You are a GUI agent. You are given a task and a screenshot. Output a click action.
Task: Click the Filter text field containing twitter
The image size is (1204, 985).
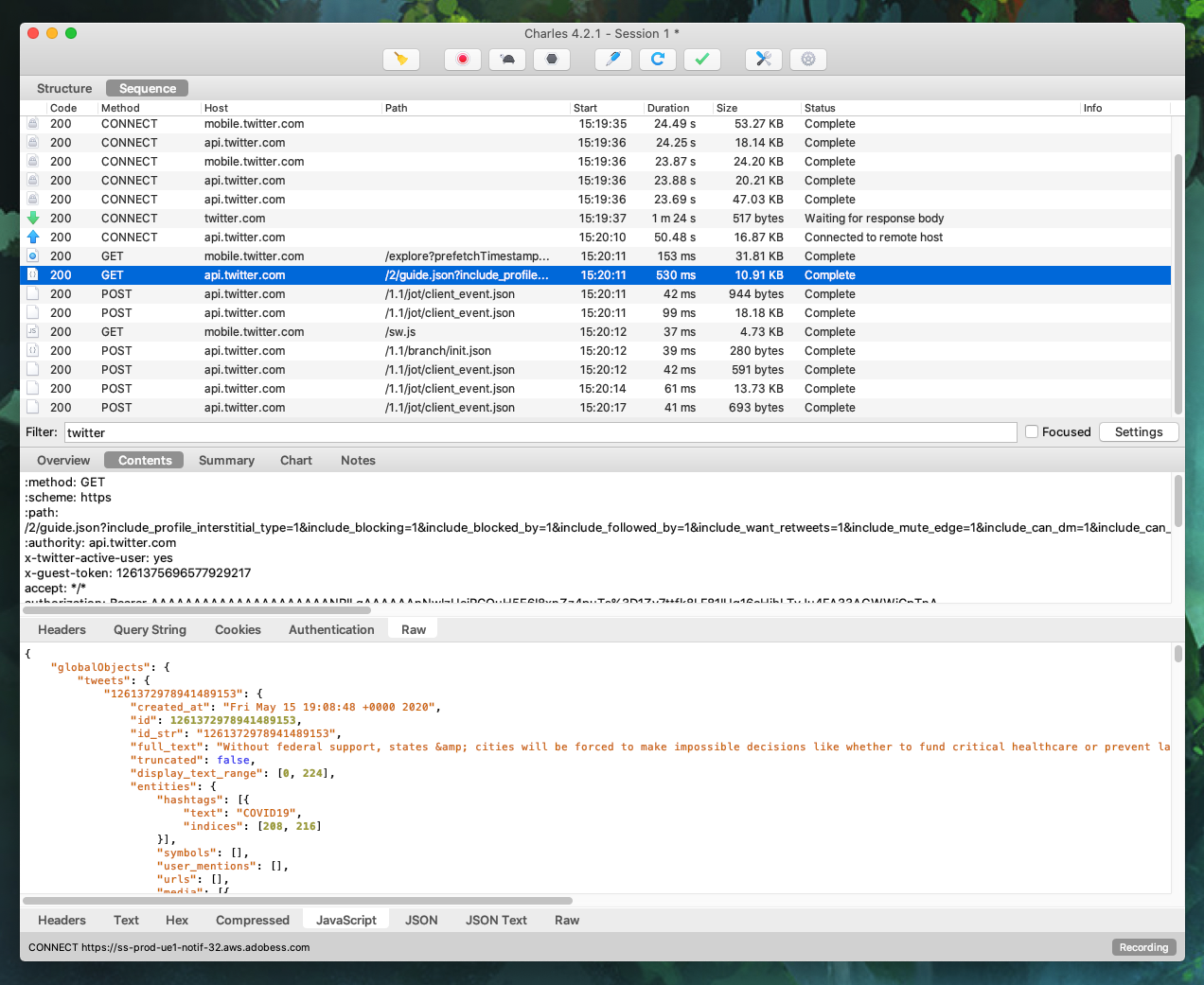[540, 432]
